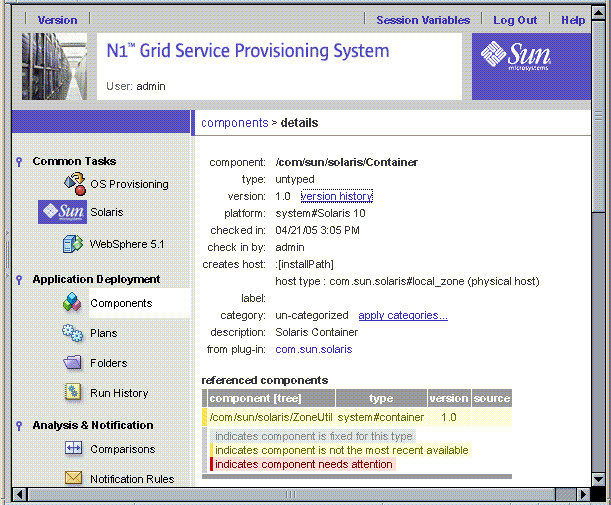
Task: Click the horizontal scrollbar thumb
Action: (x=292, y=494)
